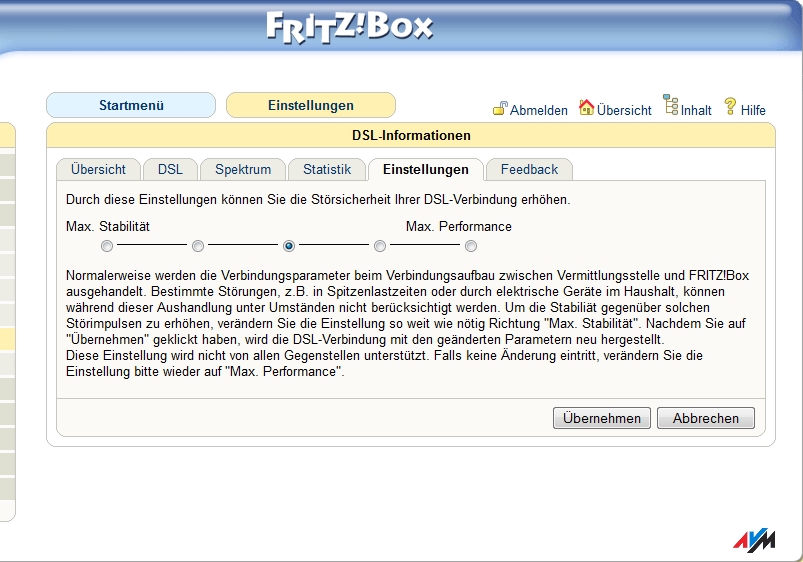Viewport: 803px width, 562px height.
Task: Click the DSL-Informationen heading
Action: point(411,136)
